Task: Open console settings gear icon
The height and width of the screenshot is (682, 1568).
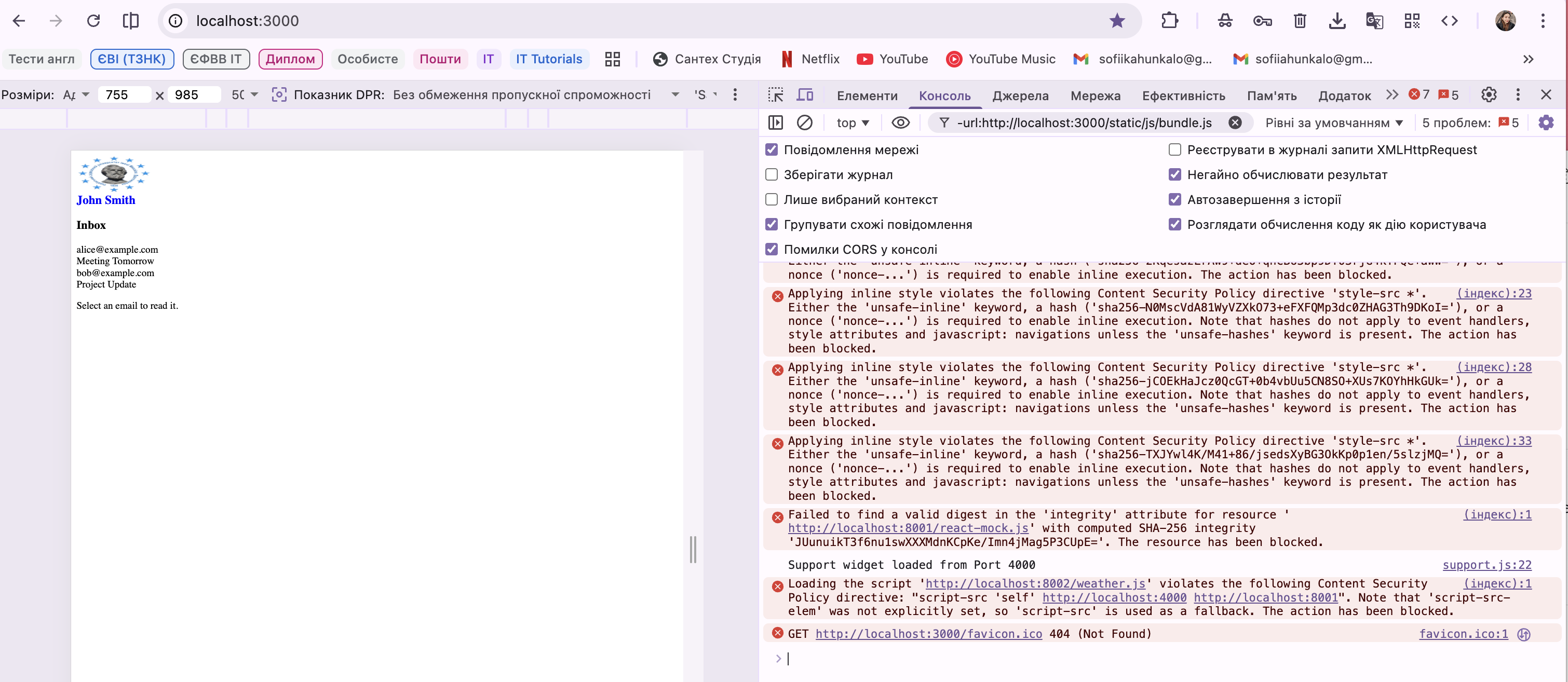Action: (1546, 123)
